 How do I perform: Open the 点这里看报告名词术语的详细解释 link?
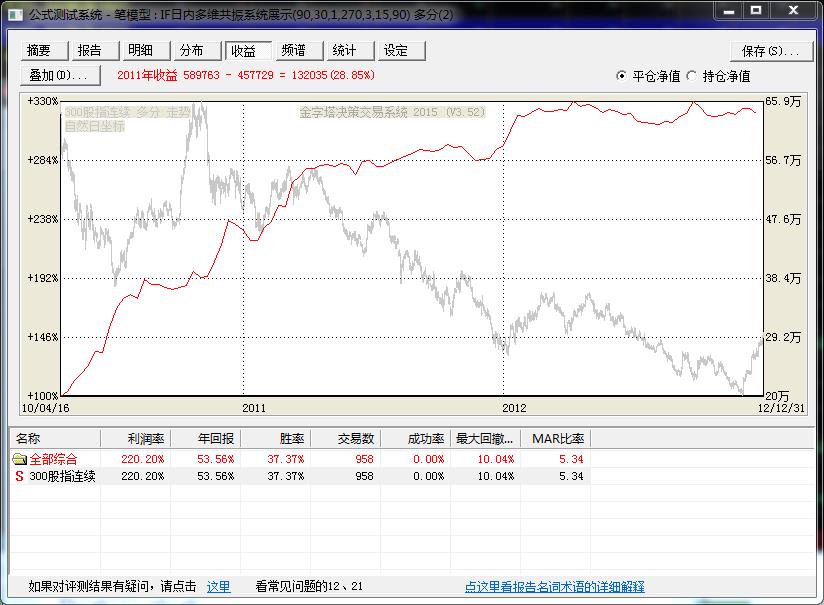pyautogui.click(x=554, y=587)
